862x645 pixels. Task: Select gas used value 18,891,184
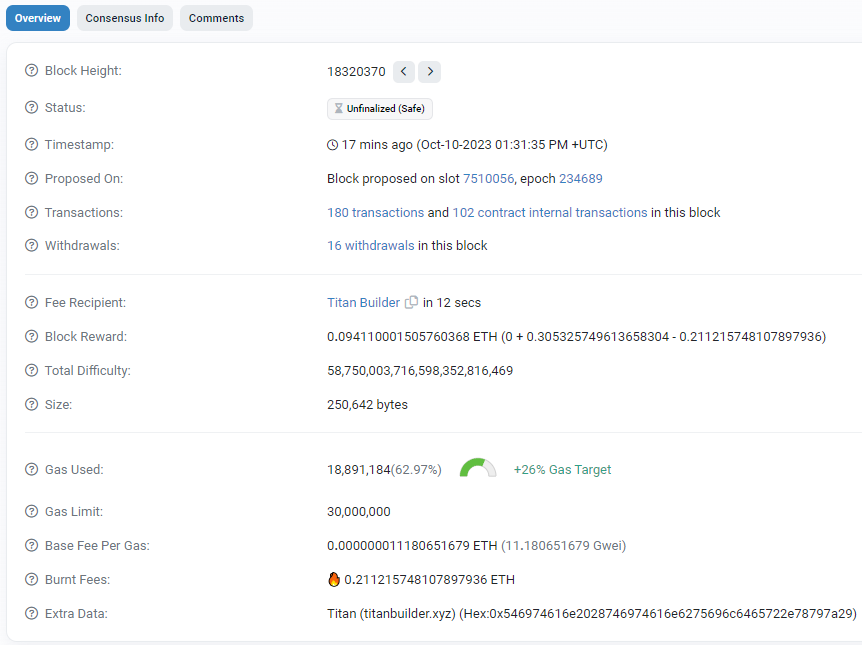(358, 470)
